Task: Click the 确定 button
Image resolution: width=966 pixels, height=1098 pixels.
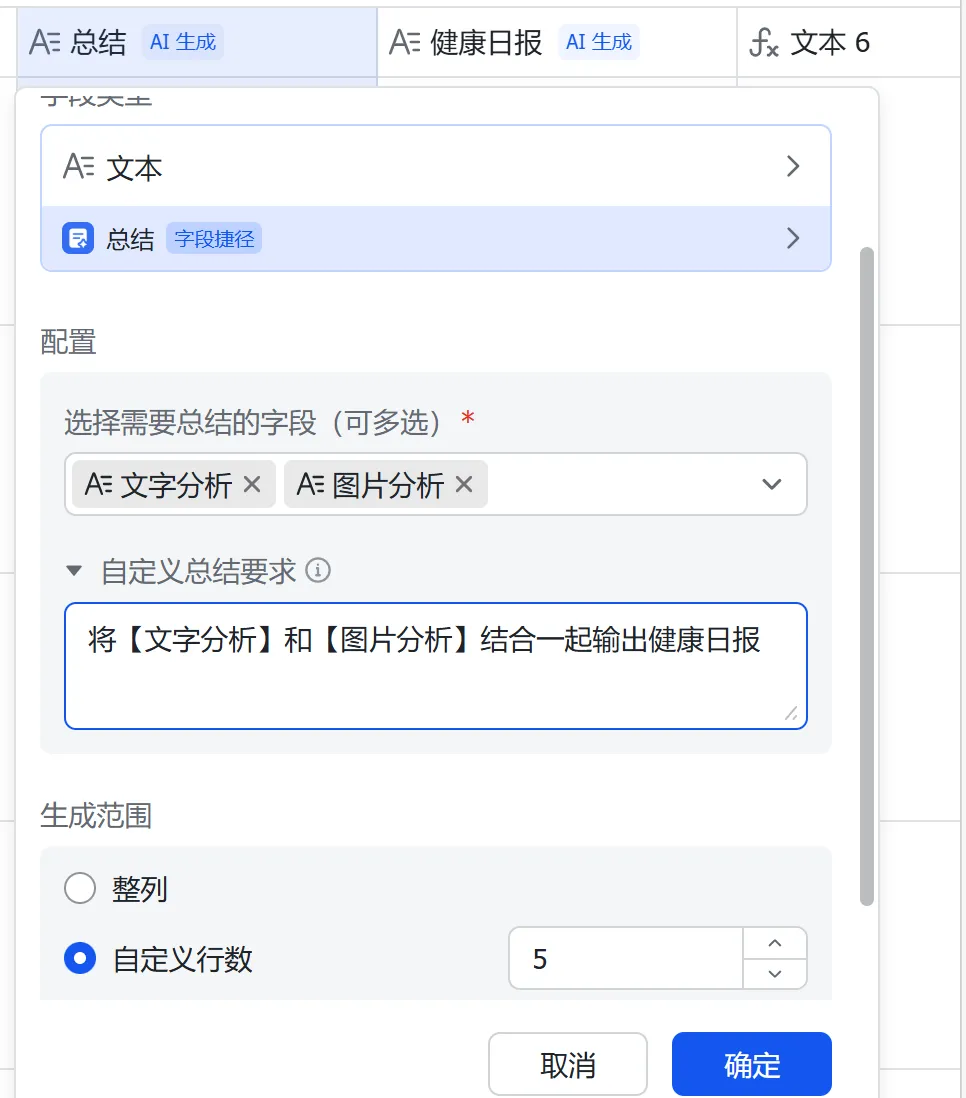Action: click(x=751, y=1064)
